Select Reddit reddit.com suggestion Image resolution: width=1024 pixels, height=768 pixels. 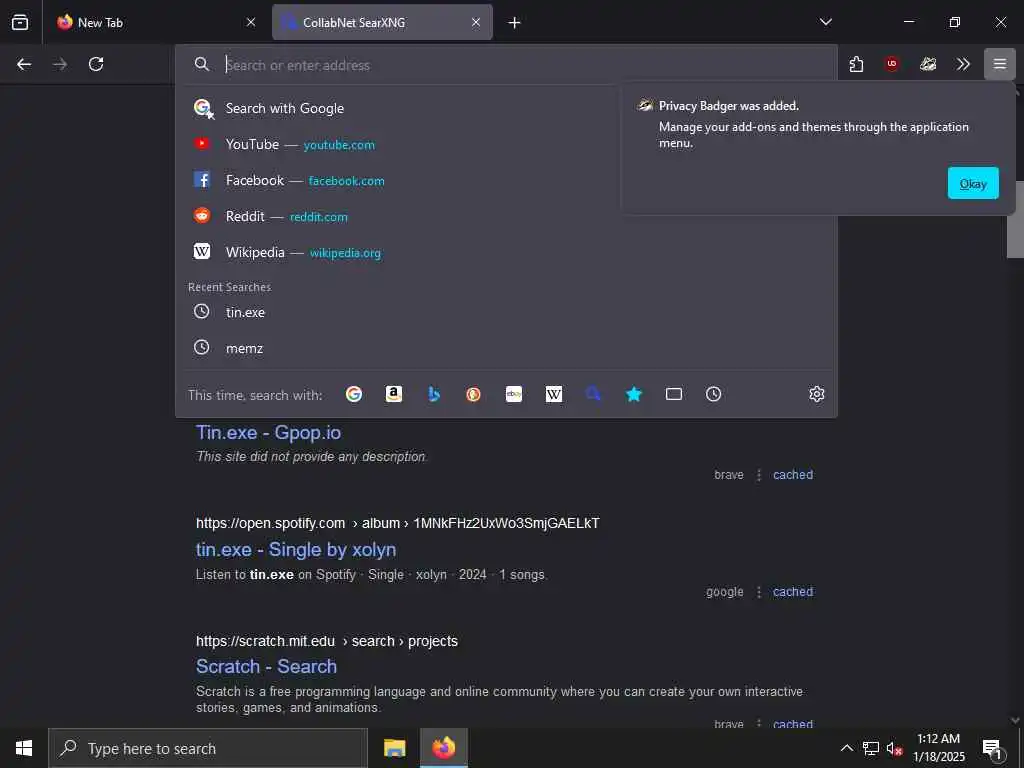506,216
